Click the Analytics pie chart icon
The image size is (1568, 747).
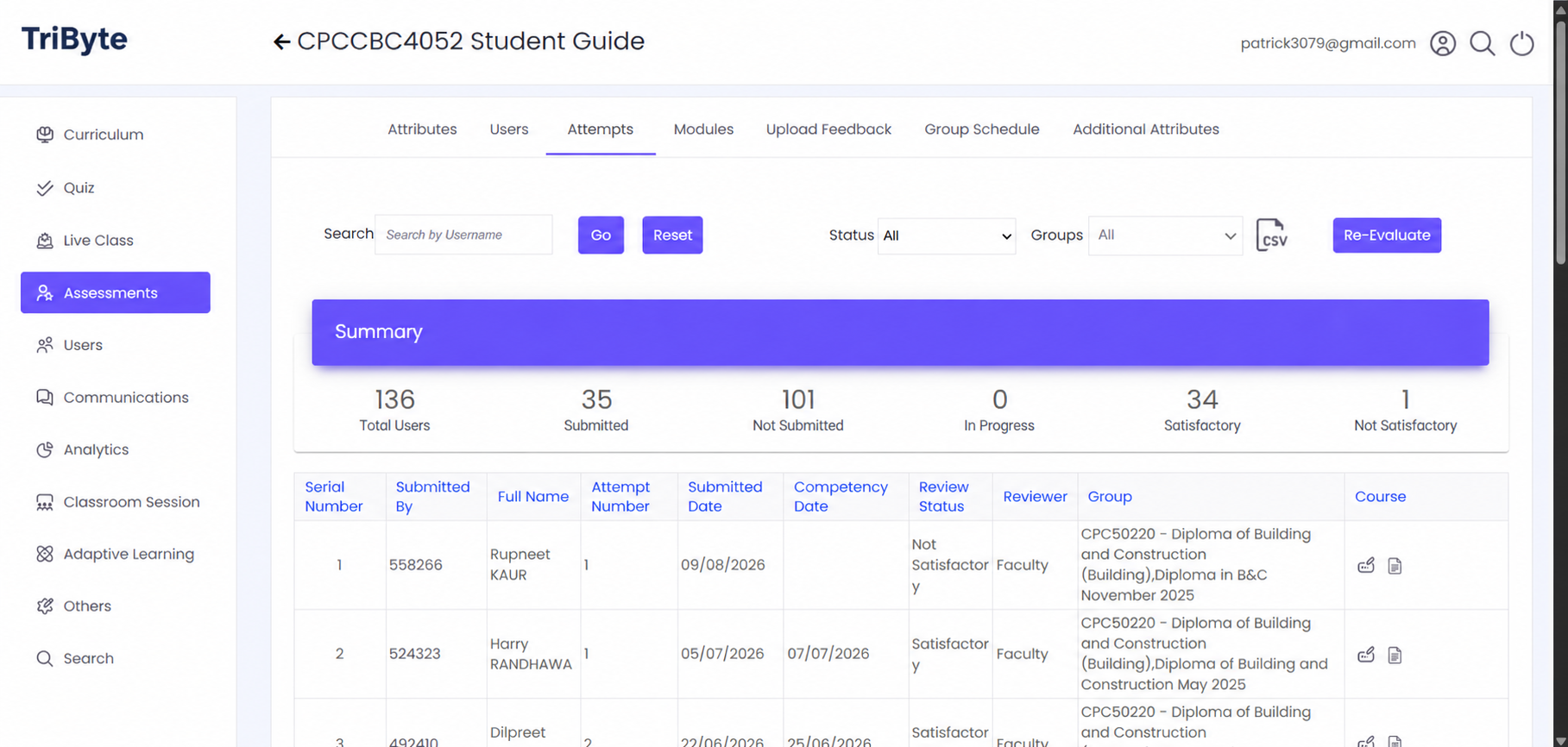point(45,450)
